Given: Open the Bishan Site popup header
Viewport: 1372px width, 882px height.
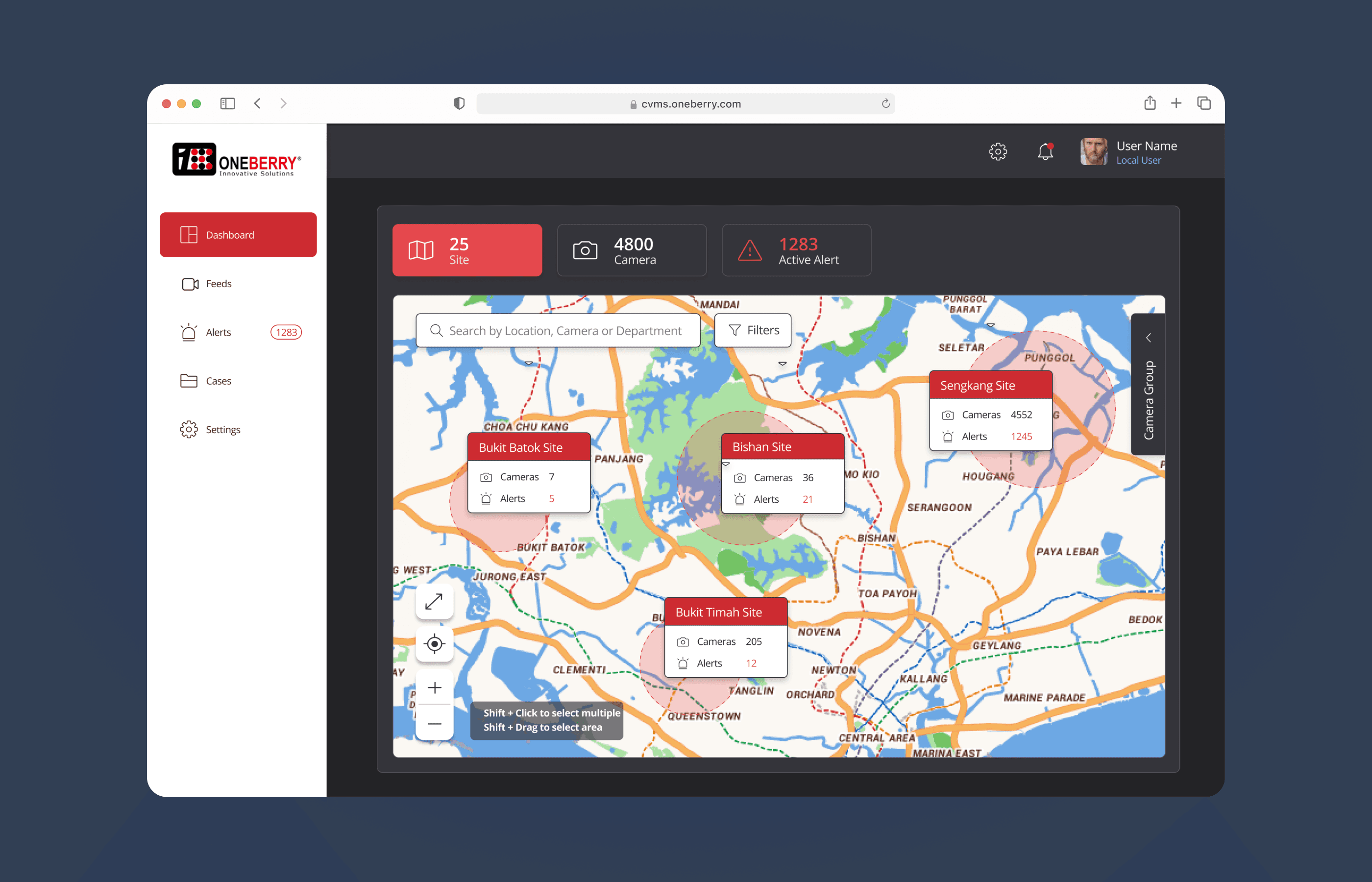Looking at the screenshot, I should click(783, 447).
